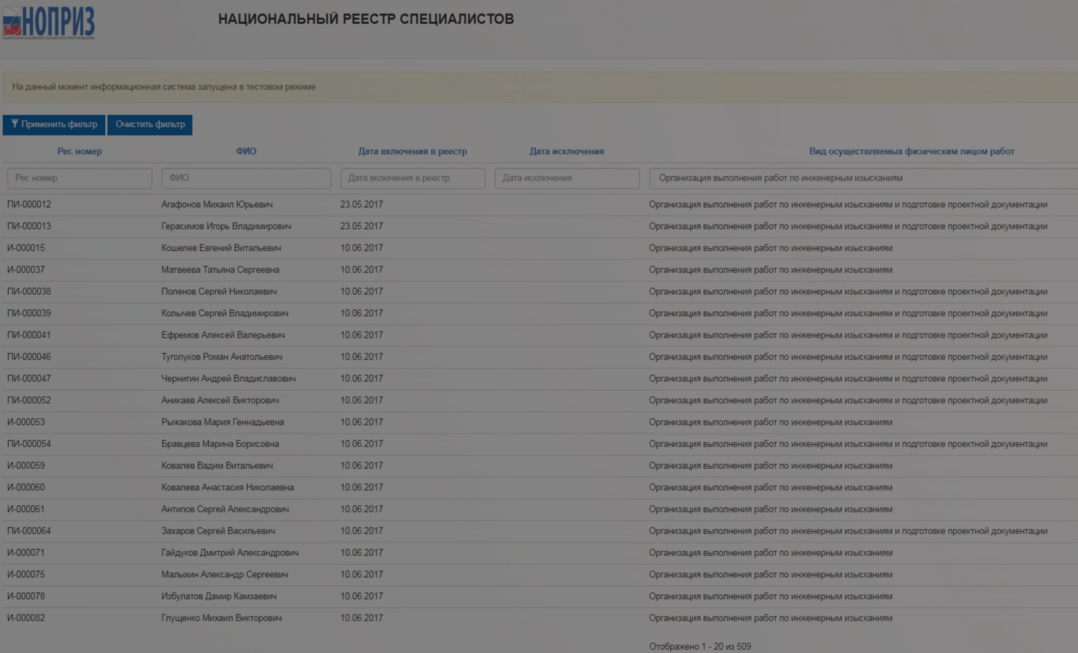The image size is (1078, 653).
Task: Click Дата включения в реестр filter field
Action: [412, 178]
